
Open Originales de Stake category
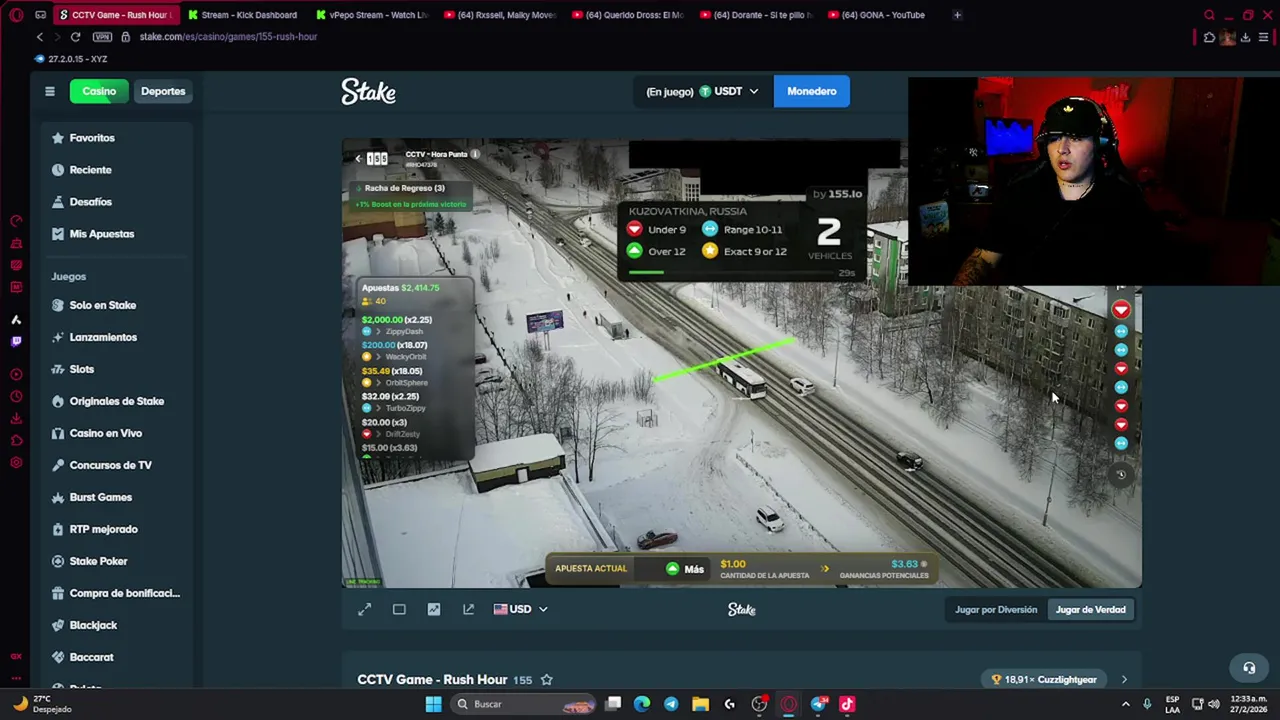(116, 401)
